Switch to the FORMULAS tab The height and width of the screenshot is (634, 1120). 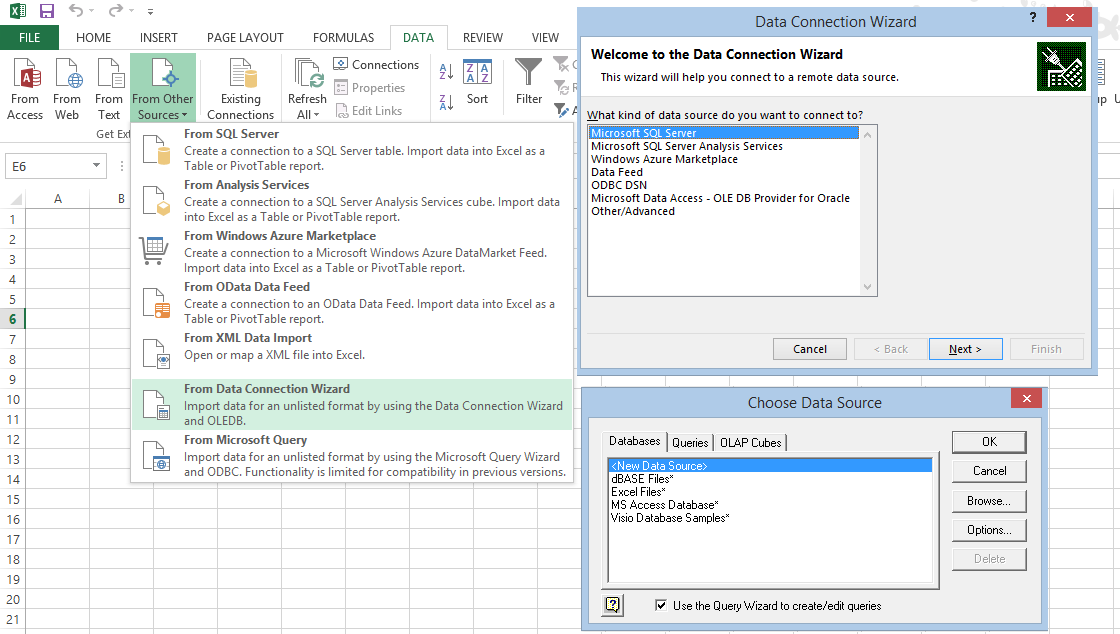[x=344, y=38]
